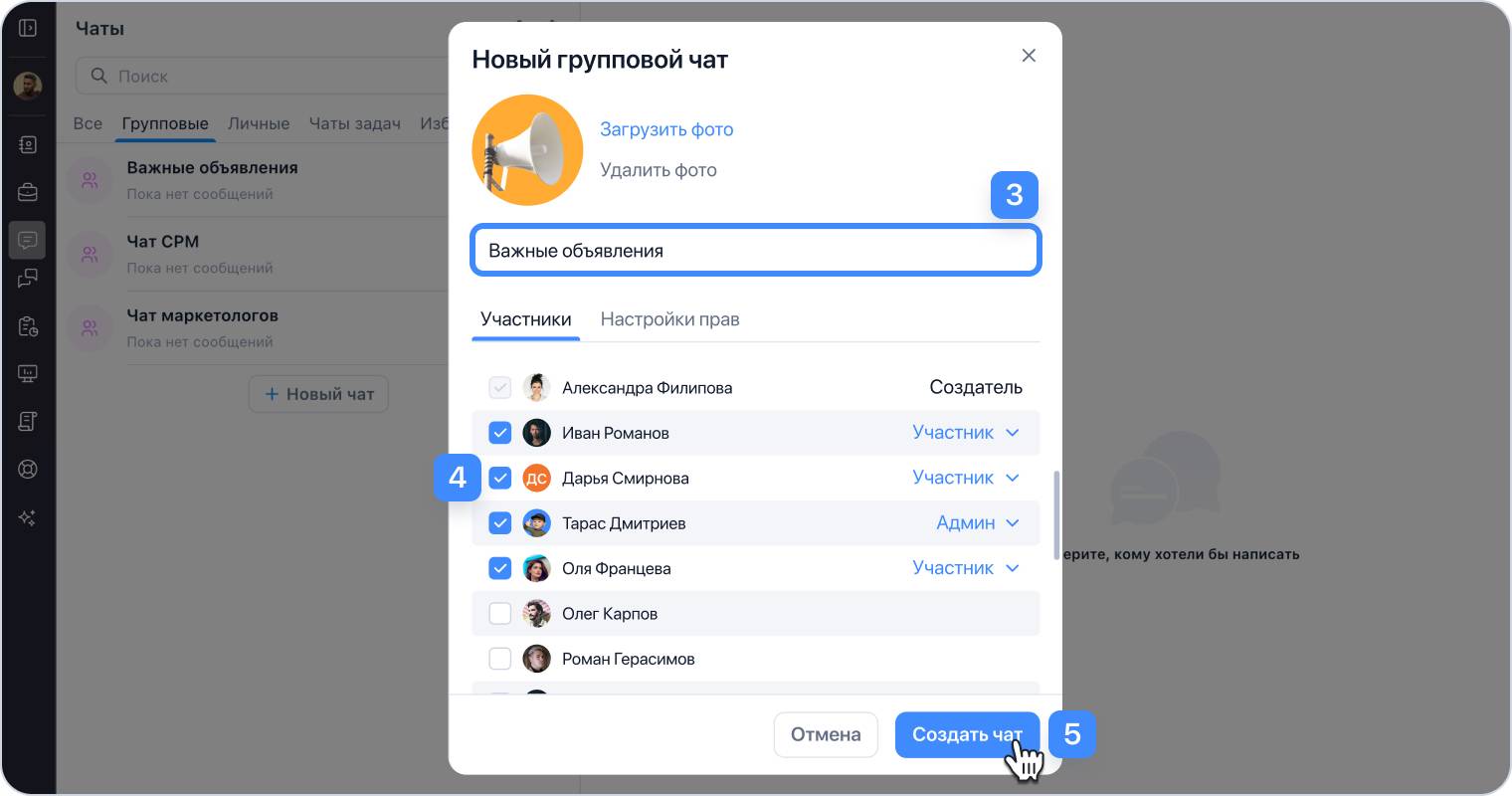Image resolution: width=1512 pixels, height=796 pixels.
Task: Uncheck Иван Романов in the participants list
Action: [499, 433]
